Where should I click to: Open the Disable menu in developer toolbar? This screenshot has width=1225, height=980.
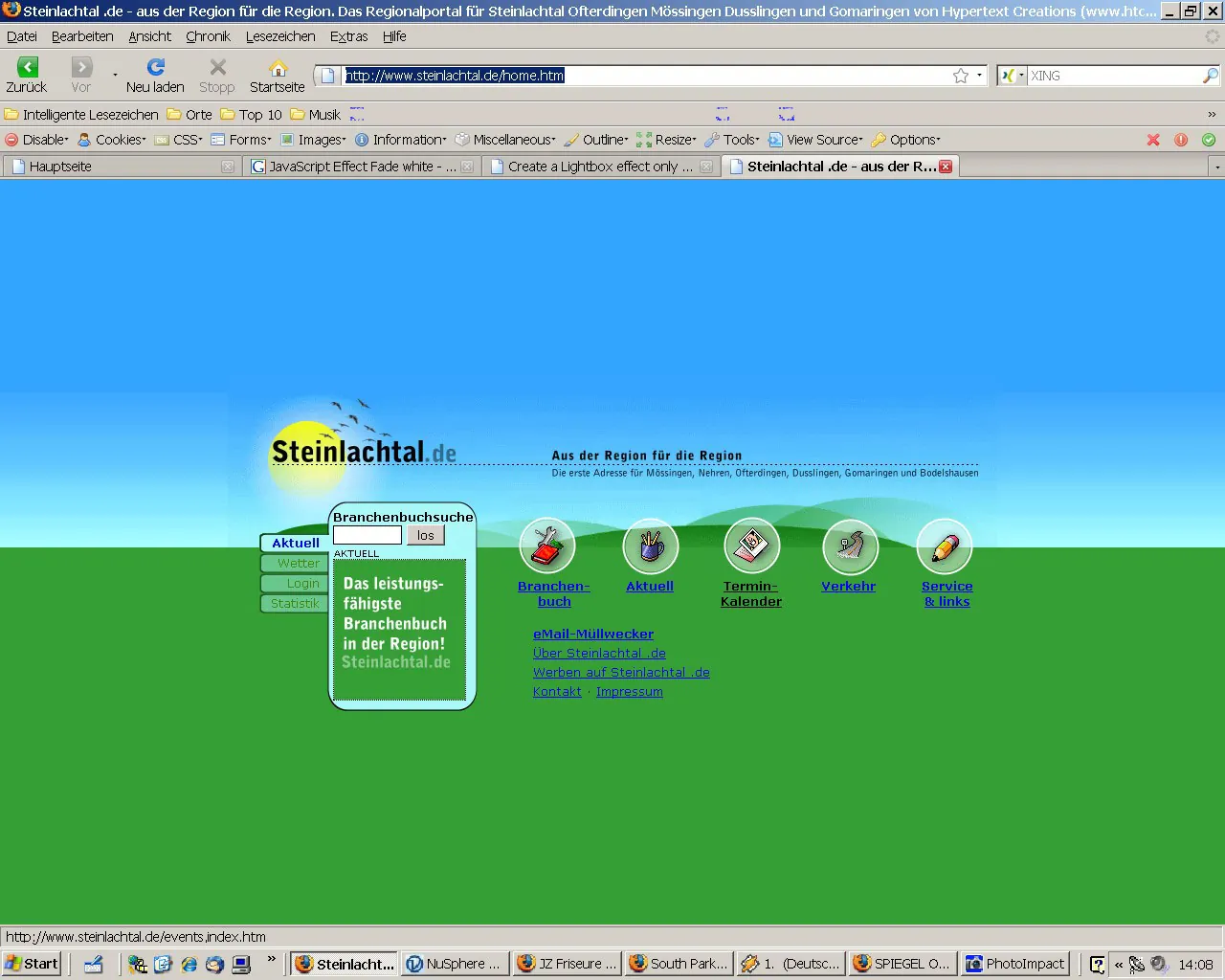(x=37, y=140)
